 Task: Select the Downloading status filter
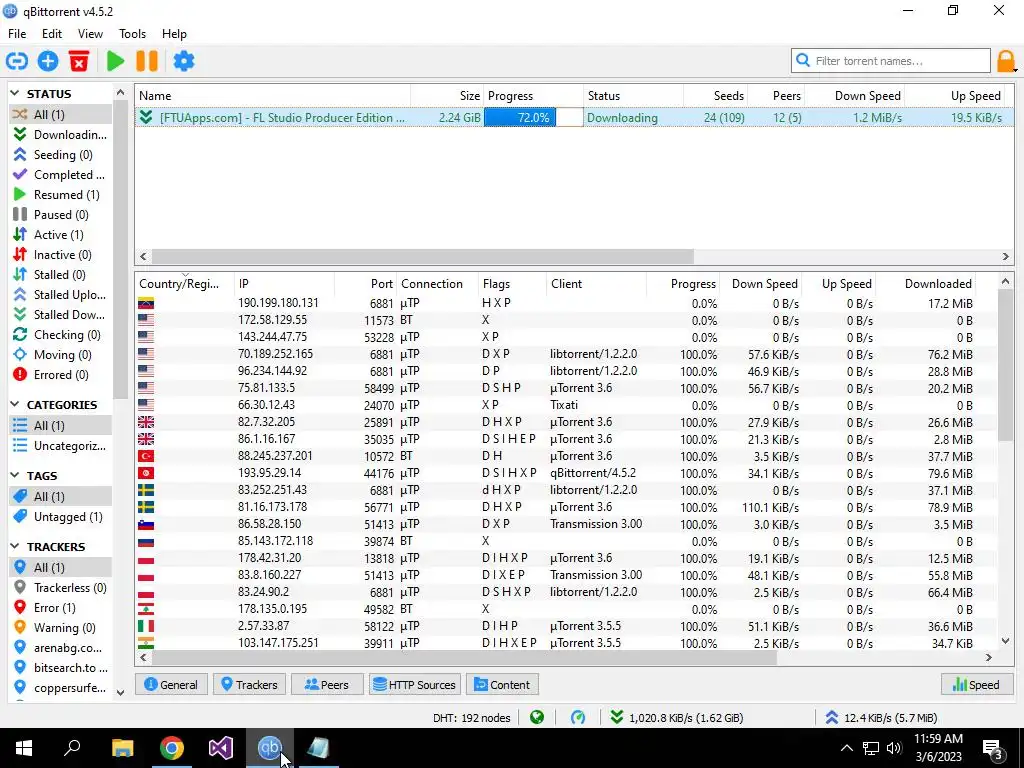(61, 135)
